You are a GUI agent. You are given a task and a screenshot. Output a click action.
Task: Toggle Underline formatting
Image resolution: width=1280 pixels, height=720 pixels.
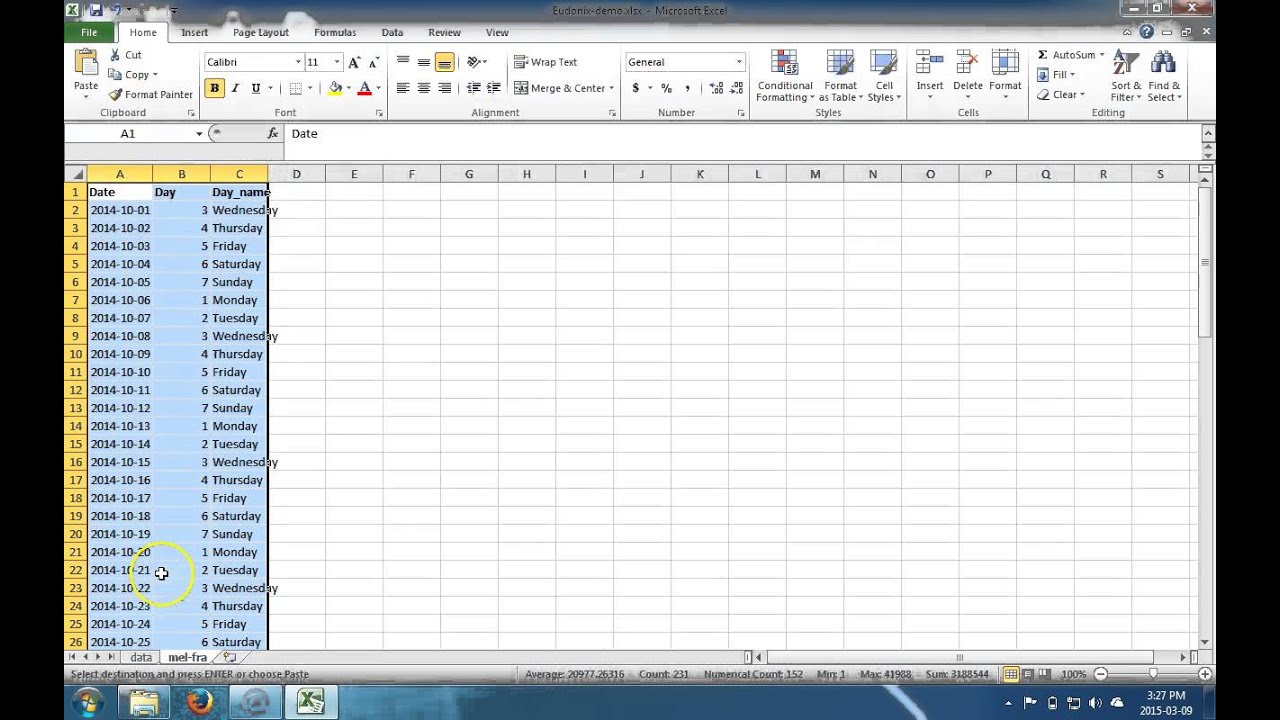tap(255, 88)
